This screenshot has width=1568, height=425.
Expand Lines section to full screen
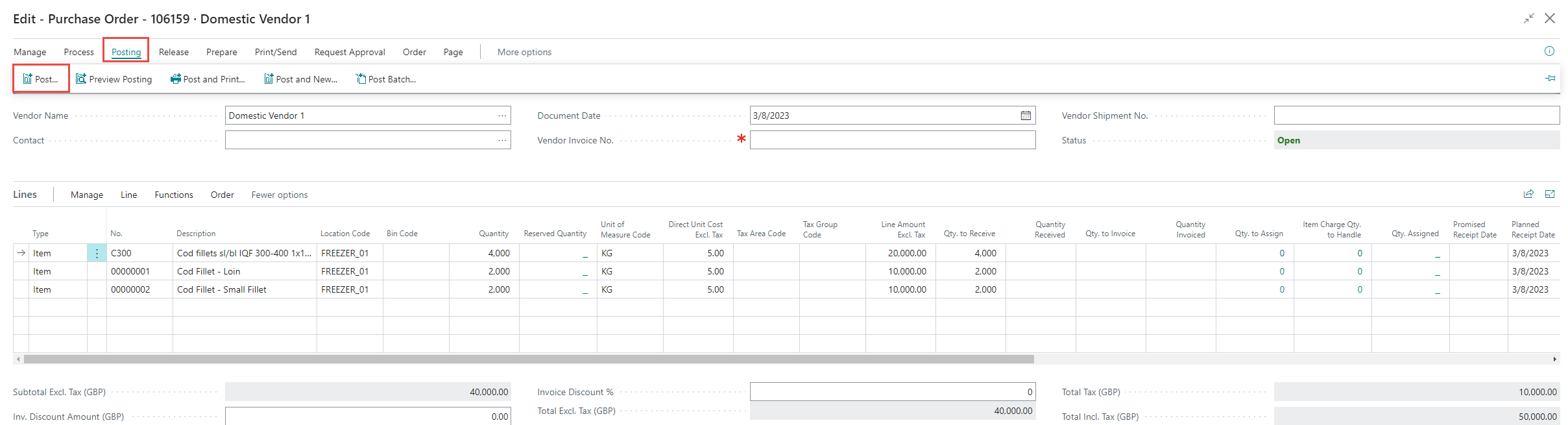1550,194
